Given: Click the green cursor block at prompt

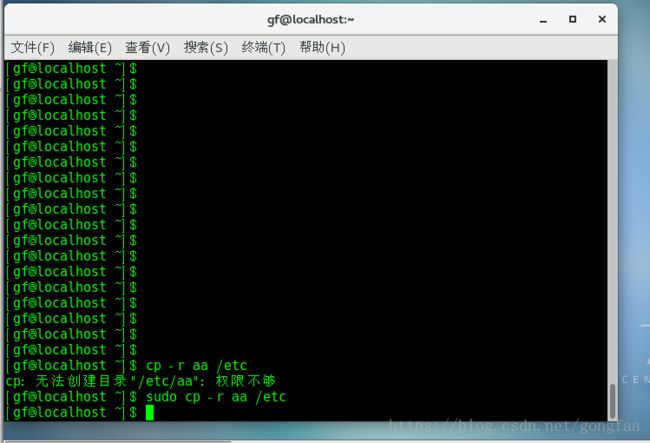Looking at the screenshot, I should [x=150, y=412].
